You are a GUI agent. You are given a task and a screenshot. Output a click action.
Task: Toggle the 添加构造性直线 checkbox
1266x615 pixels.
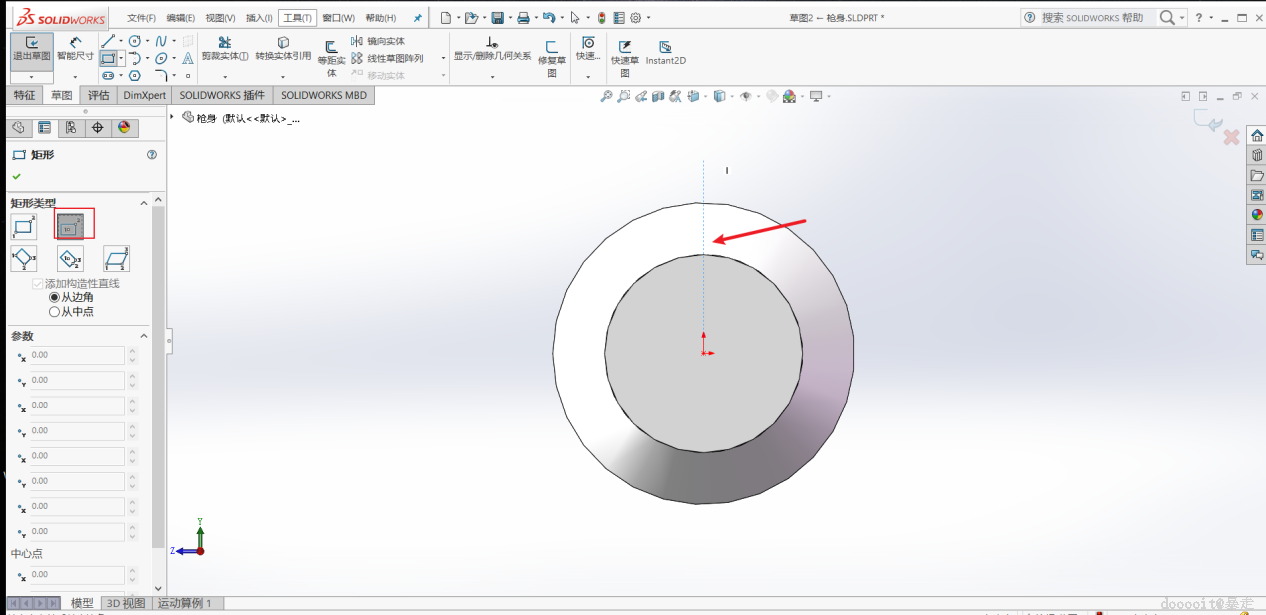pyautogui.click(x=38, y=284)
